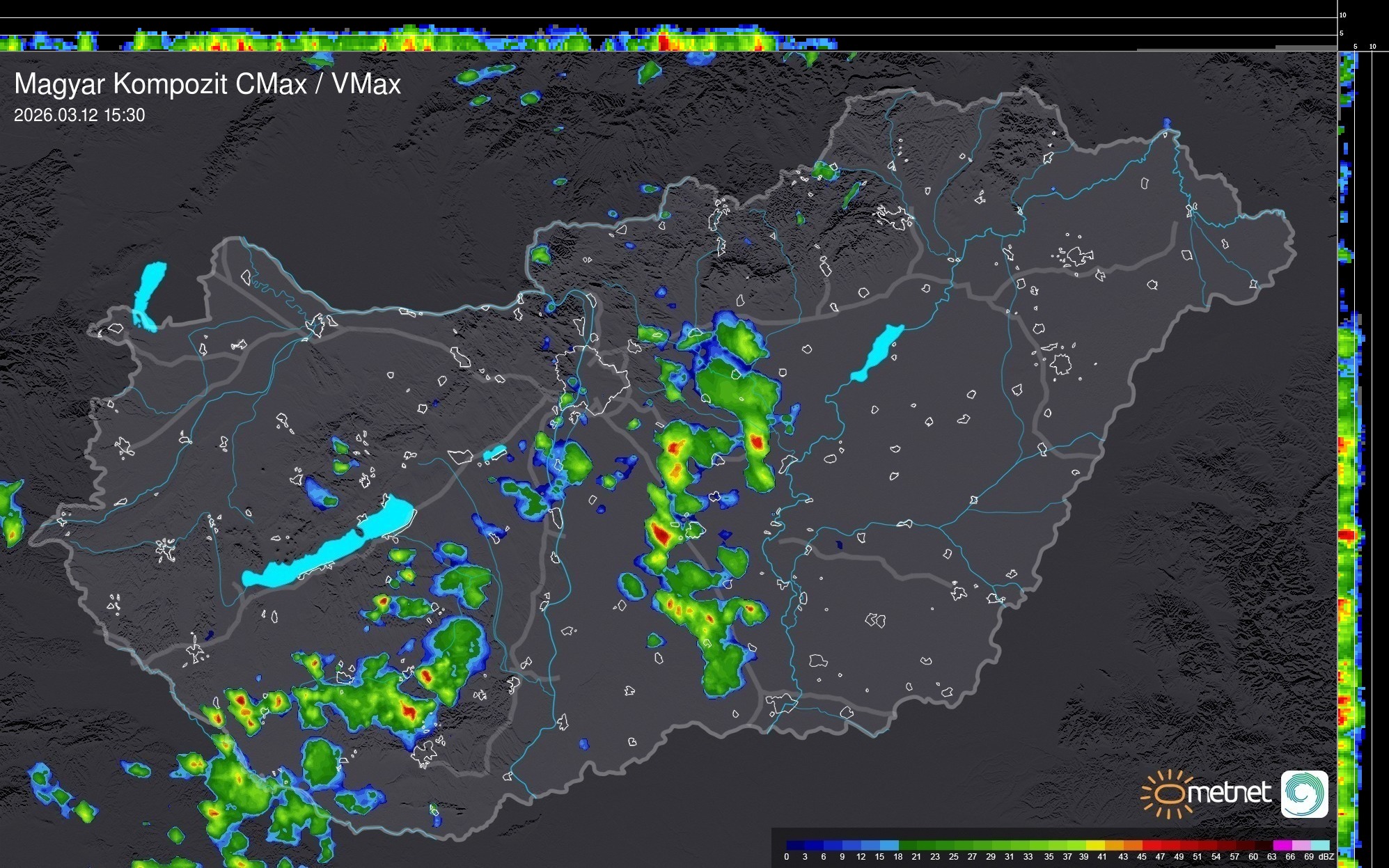Pick the magenta 63 dBZ legend swatch
This screenshot has height=868, width=1389.
click(x=1281, y=845)
